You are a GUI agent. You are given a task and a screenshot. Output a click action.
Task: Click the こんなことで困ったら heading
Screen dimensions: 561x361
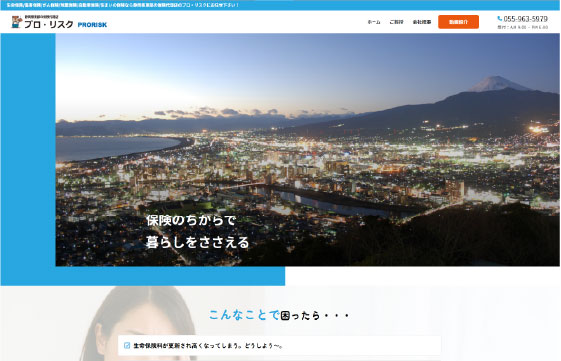tap(279, 315)
